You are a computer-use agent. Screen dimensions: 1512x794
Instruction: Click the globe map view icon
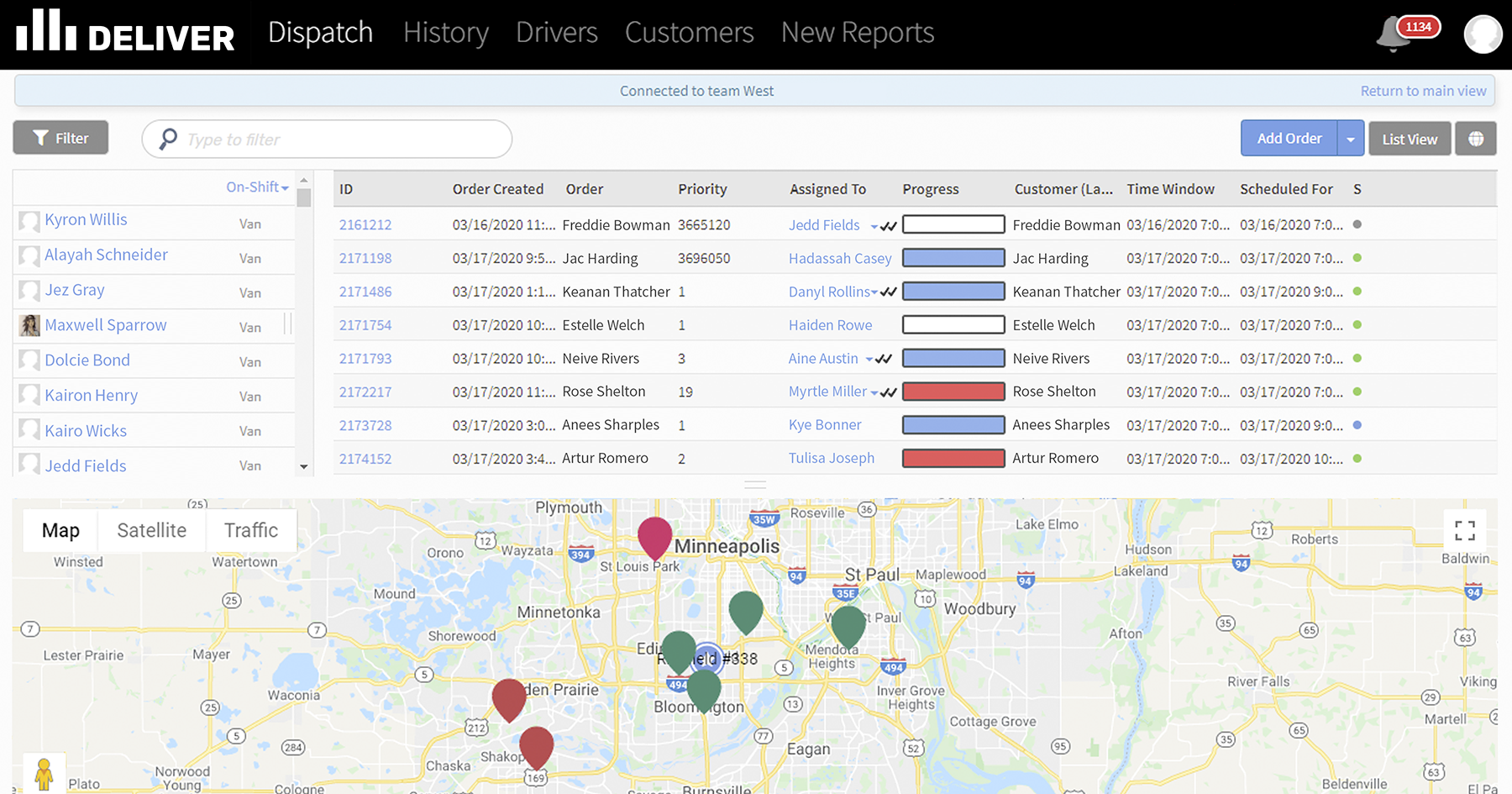click(1476, 139)
